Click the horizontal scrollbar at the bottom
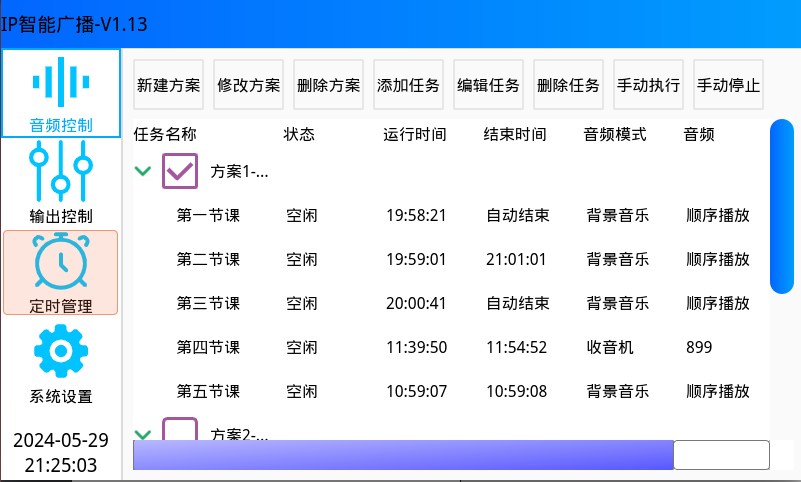Viewport: 801px width, 482px height. pos(403,455)
